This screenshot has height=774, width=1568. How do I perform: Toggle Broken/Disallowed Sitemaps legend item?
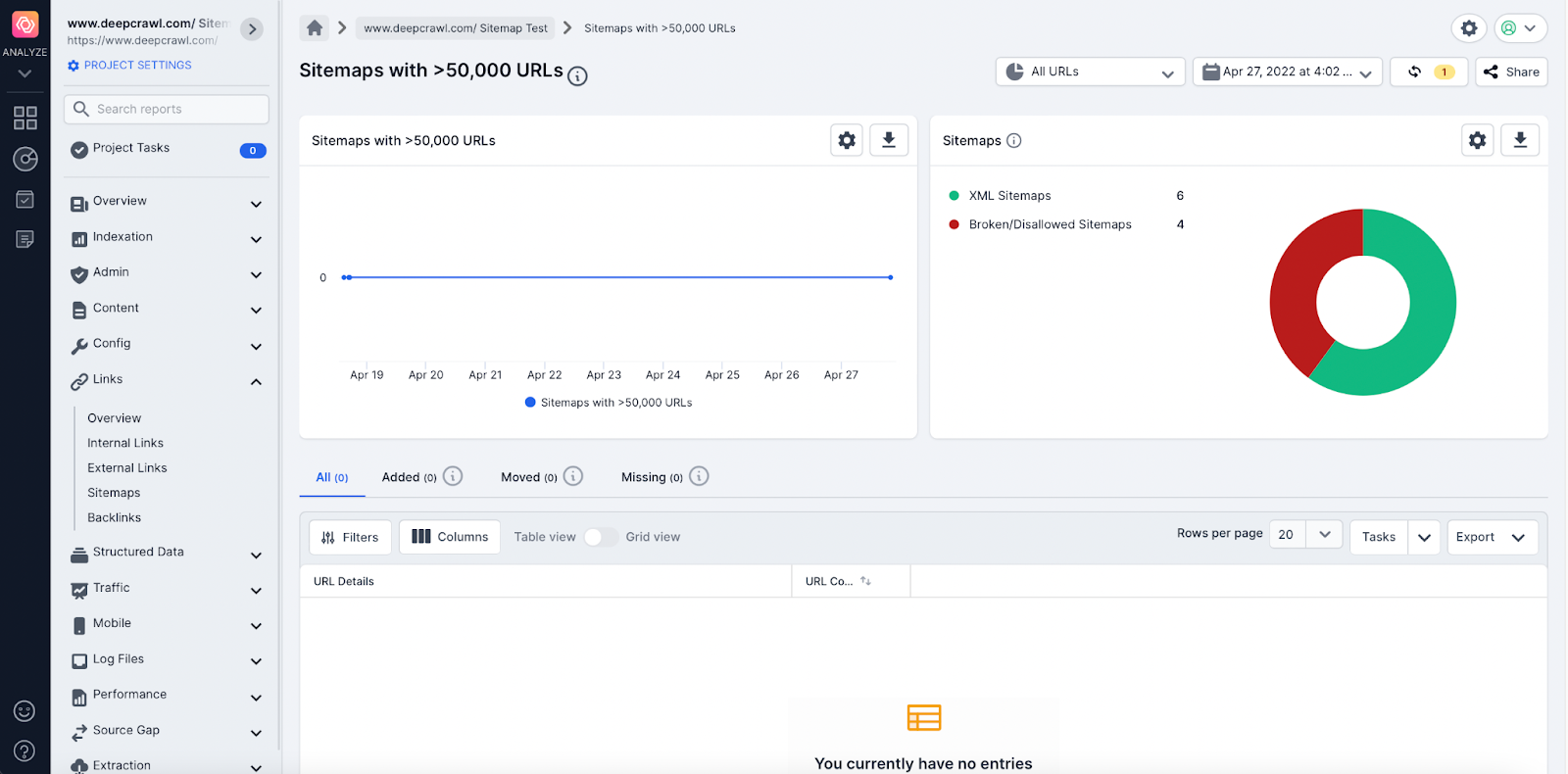1049,224
